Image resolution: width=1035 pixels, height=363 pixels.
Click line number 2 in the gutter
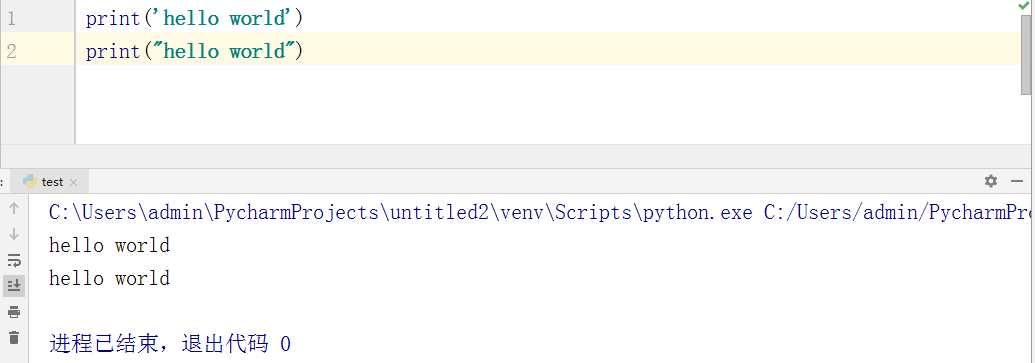[x=11, y=51]
